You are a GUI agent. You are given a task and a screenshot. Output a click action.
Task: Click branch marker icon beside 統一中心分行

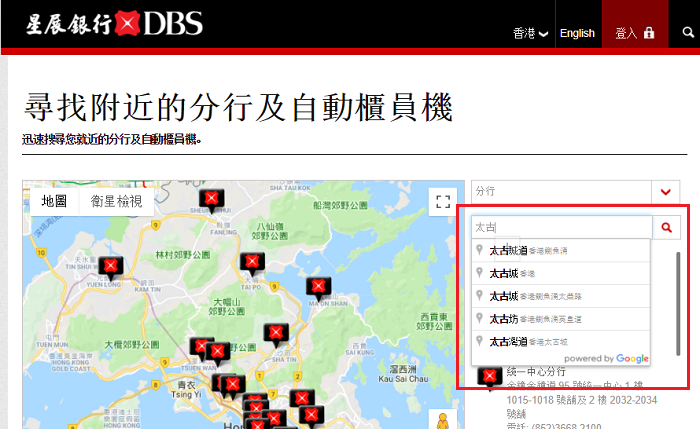[x=489, y=377]
